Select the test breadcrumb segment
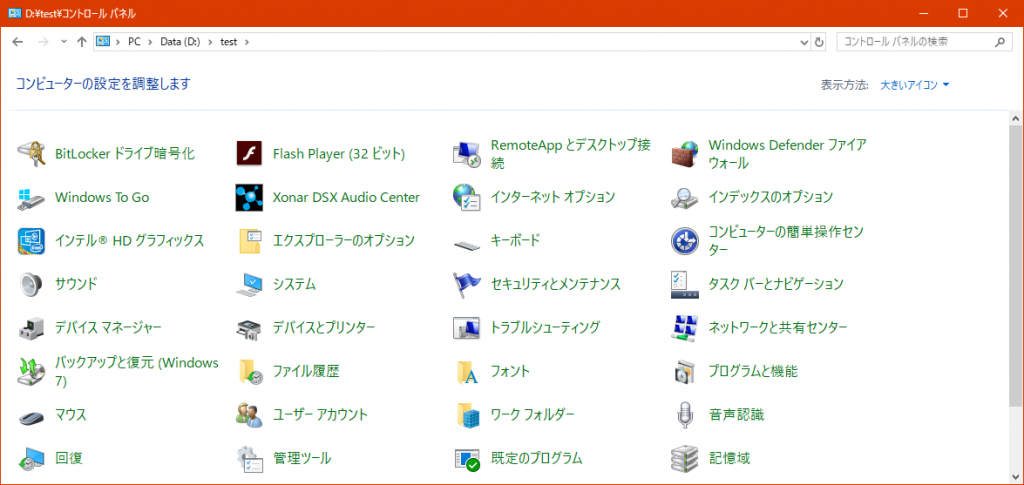Image resolution: width=1024 pixels, height=485 pixels. click(229, 42)
